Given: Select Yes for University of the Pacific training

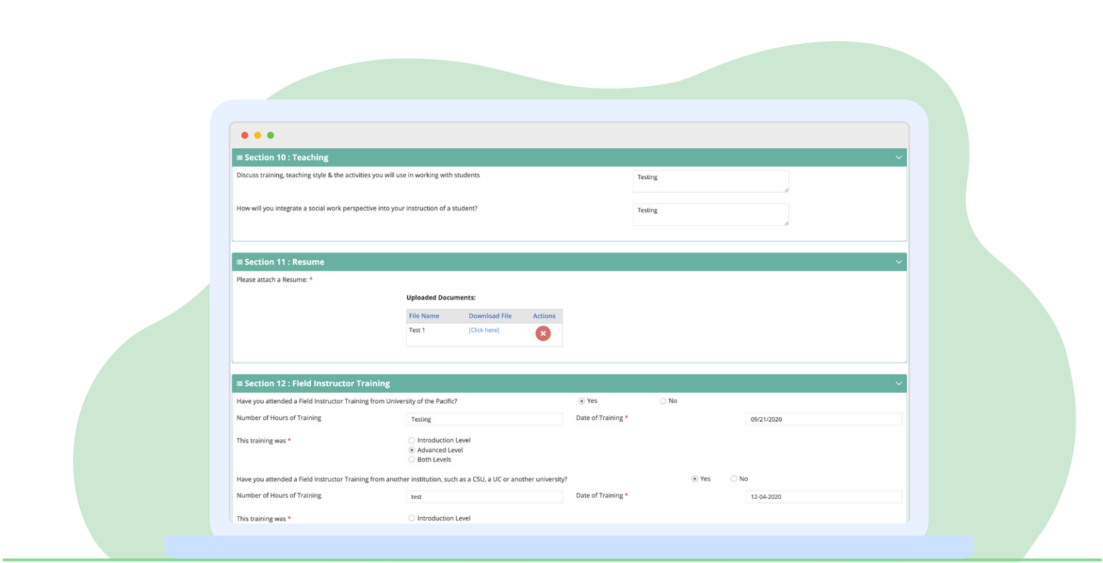Looking at the screenshot, I should 582,401.
